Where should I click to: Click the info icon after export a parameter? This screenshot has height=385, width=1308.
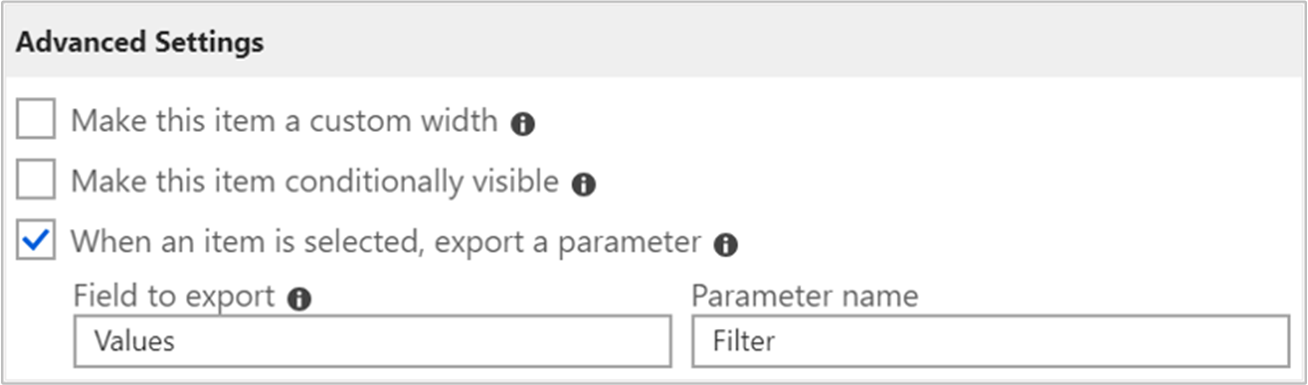tap(726, 245)
